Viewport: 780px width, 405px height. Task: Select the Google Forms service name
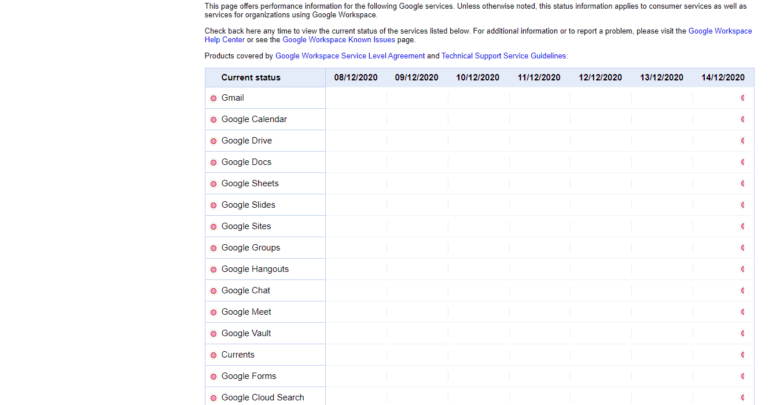249,376
